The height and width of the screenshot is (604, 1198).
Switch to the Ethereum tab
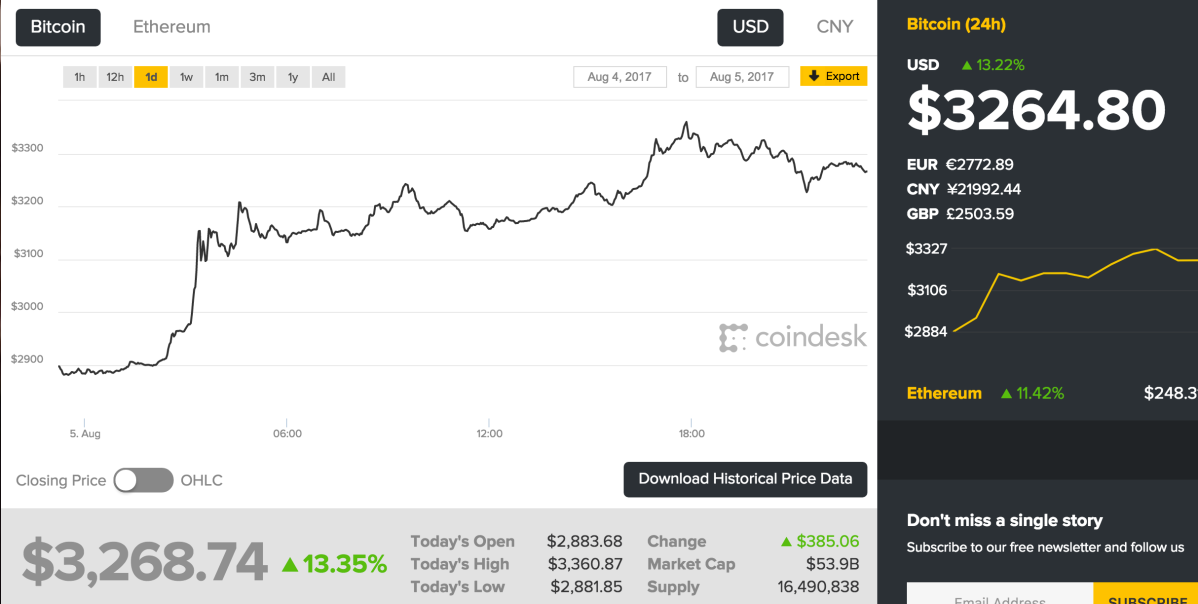172,27
